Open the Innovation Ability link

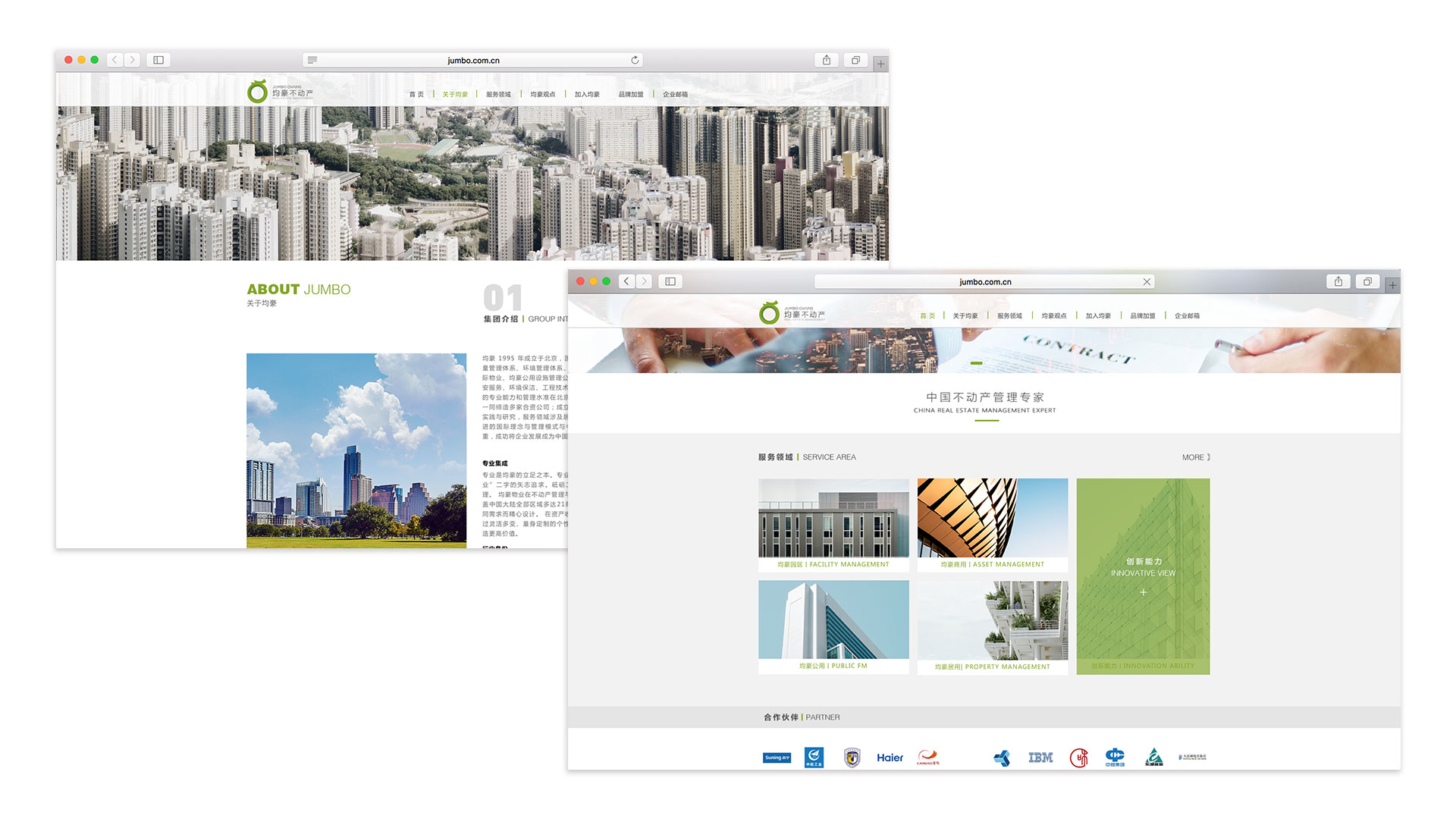1143,667
